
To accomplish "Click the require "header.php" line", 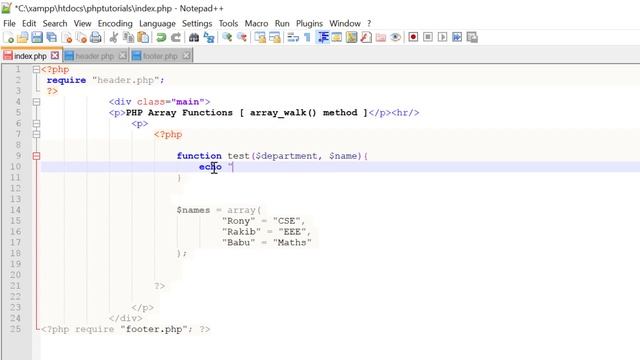I will pos(106,80).
